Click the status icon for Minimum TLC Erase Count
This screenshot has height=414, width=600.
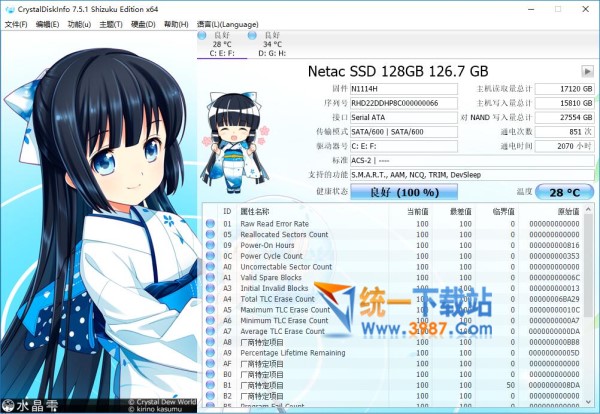[x=210, y=320]
